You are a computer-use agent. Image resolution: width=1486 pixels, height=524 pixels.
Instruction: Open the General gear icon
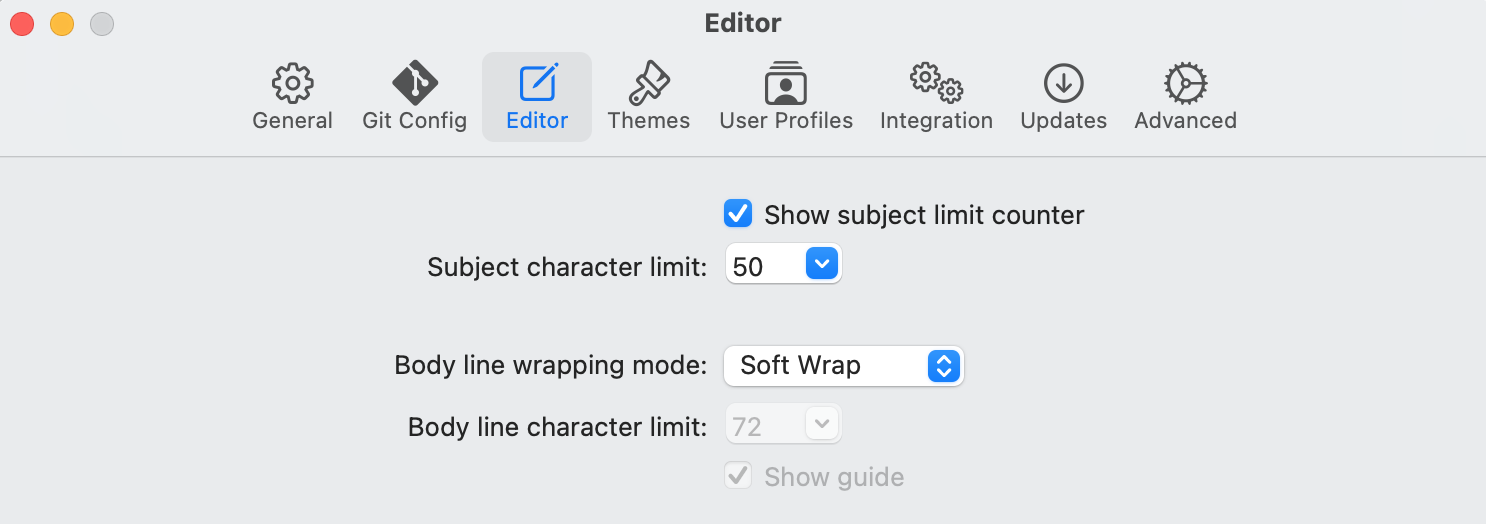coord(292,84)
